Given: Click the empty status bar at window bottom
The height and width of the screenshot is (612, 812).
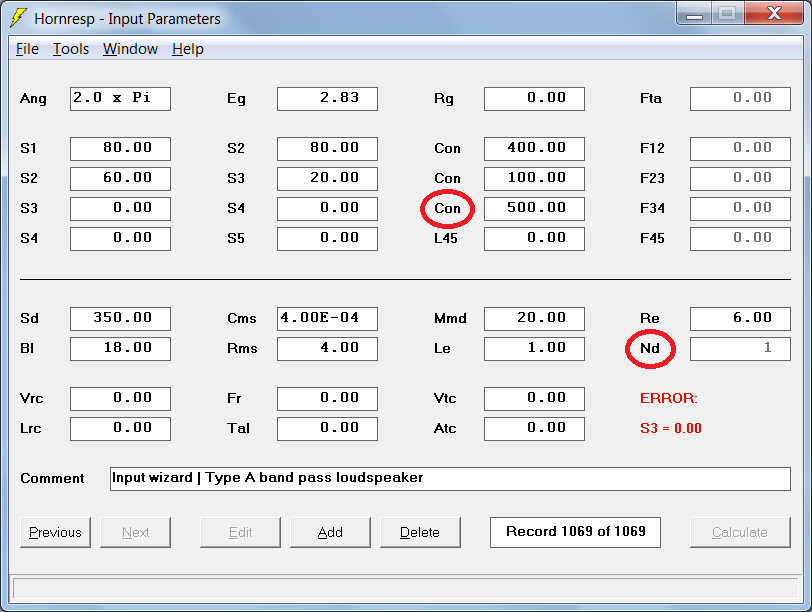Looking at the screenshot, I should pyautogui.click(x=406, y=589).
